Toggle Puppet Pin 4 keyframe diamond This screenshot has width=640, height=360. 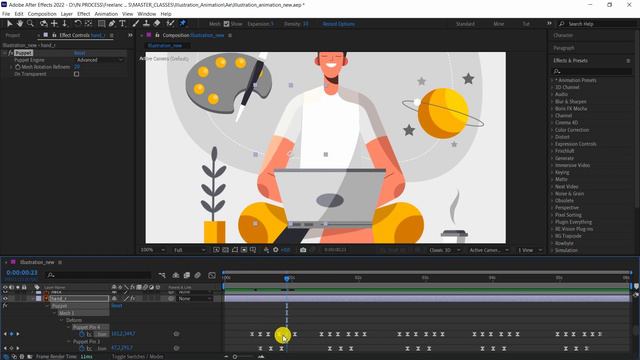[x=11, y=334]
